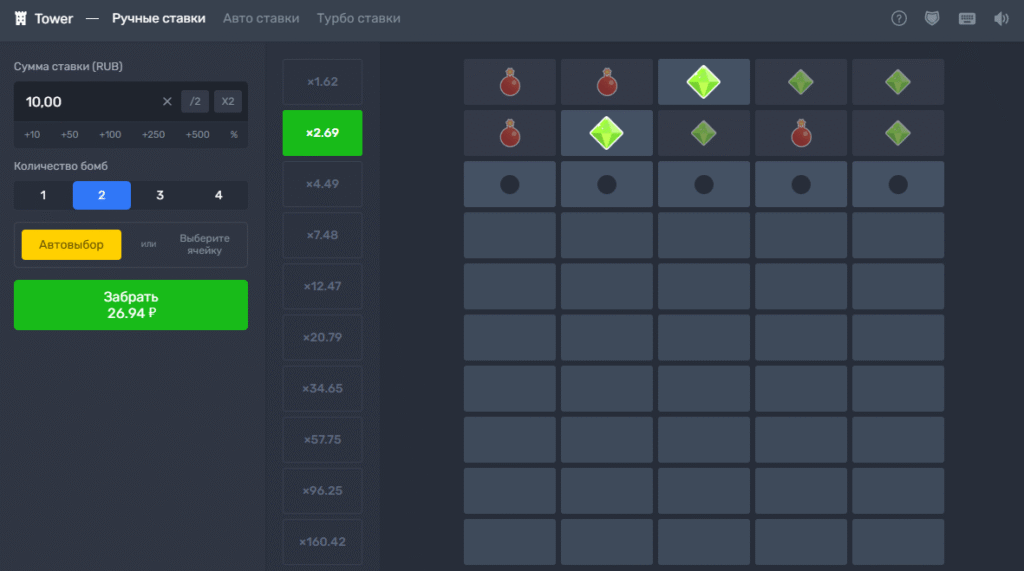The image size is (1024, 571).
Task: Click the bet amount input field
Action: (x=85, y=101)
